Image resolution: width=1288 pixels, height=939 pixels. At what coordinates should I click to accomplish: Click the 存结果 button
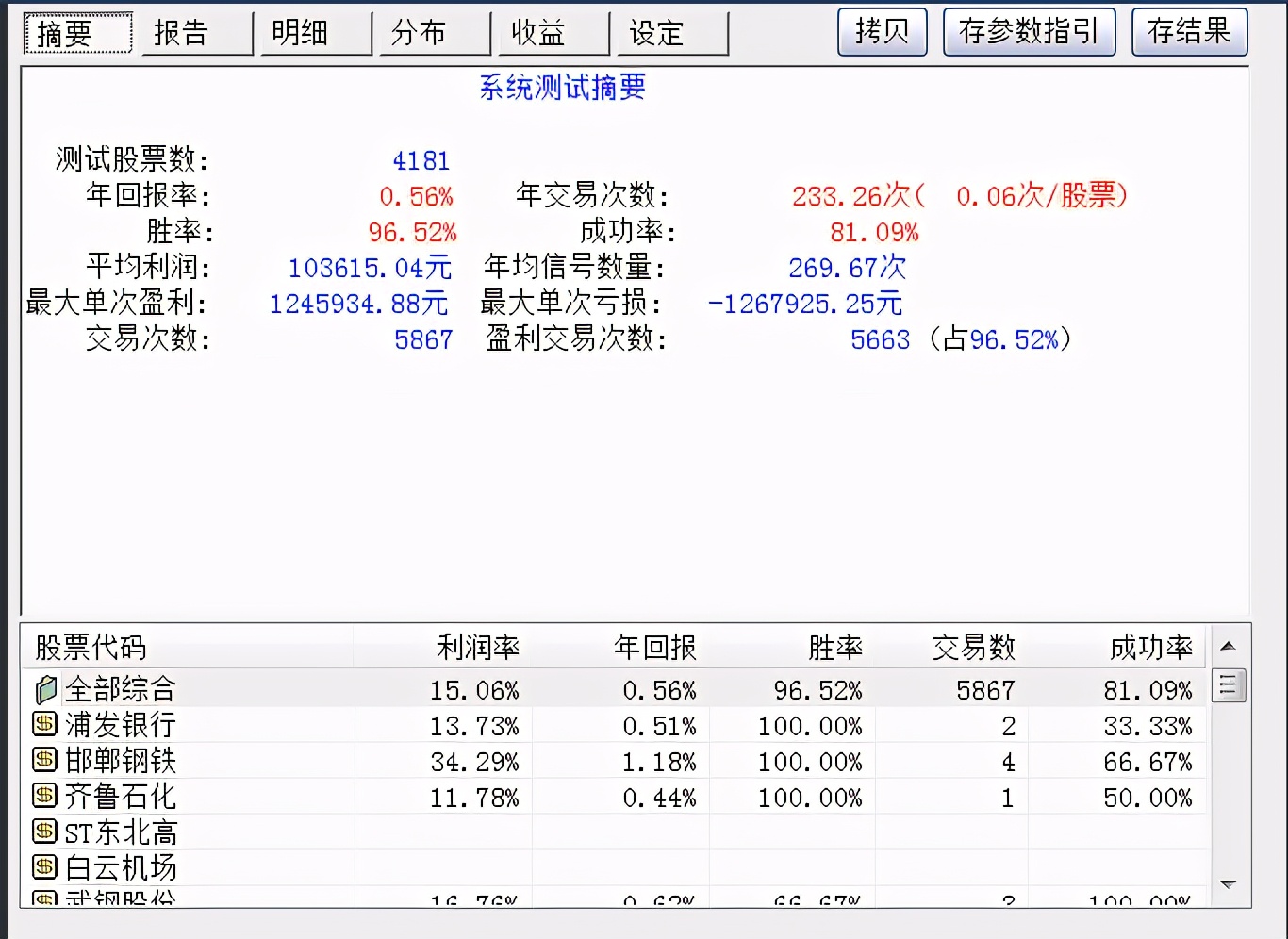click(x=1189, y=31)
